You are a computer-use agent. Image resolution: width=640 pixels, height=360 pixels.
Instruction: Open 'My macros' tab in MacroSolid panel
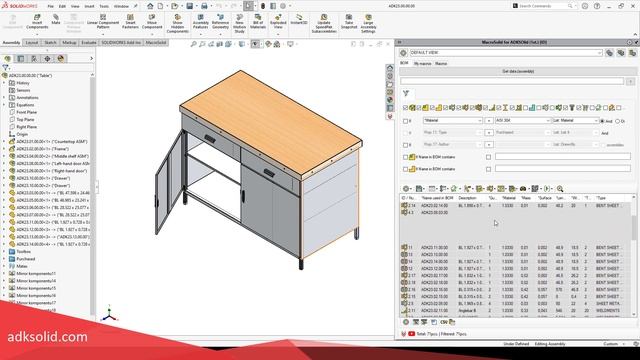coord(422,64)
